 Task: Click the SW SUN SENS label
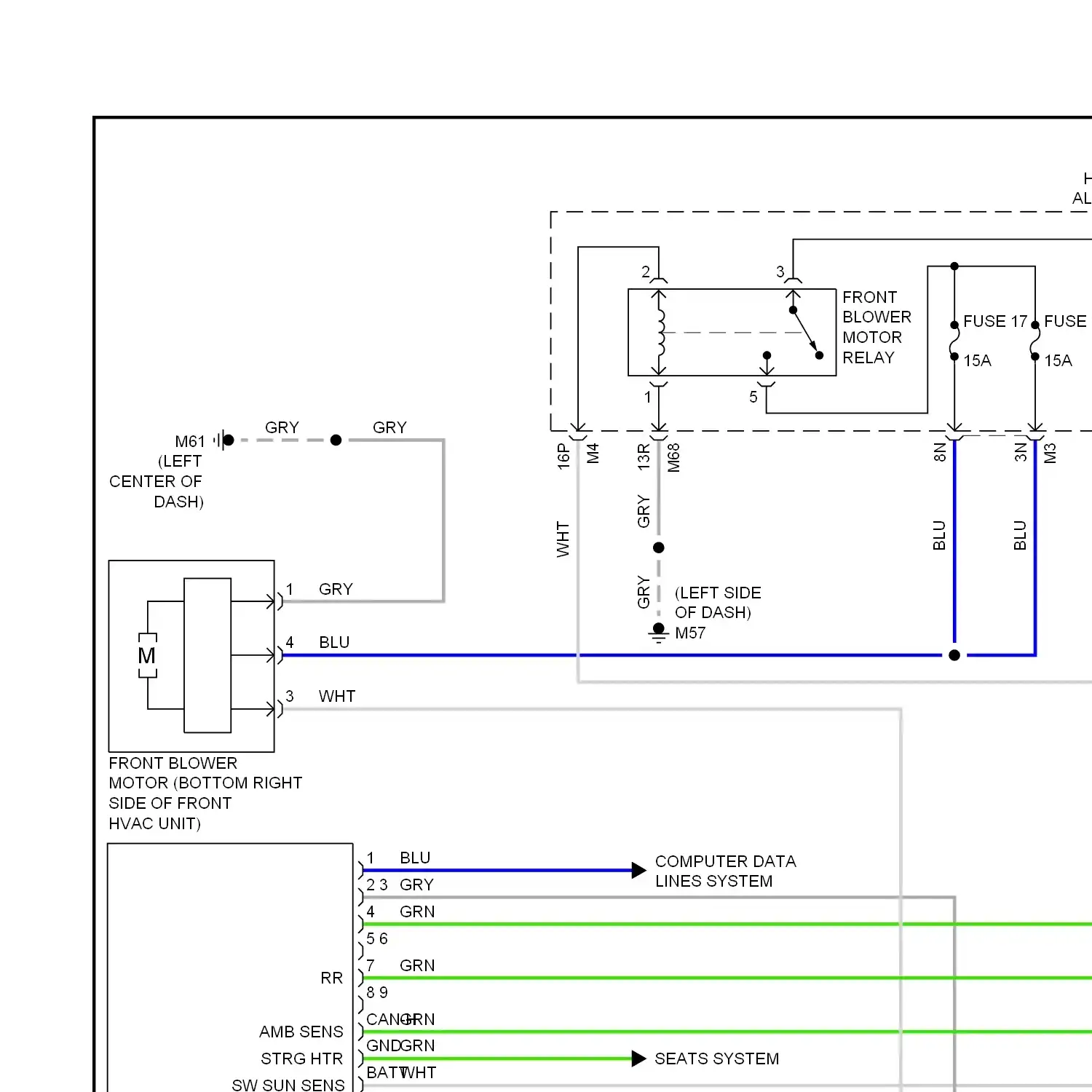[288, 1085]
